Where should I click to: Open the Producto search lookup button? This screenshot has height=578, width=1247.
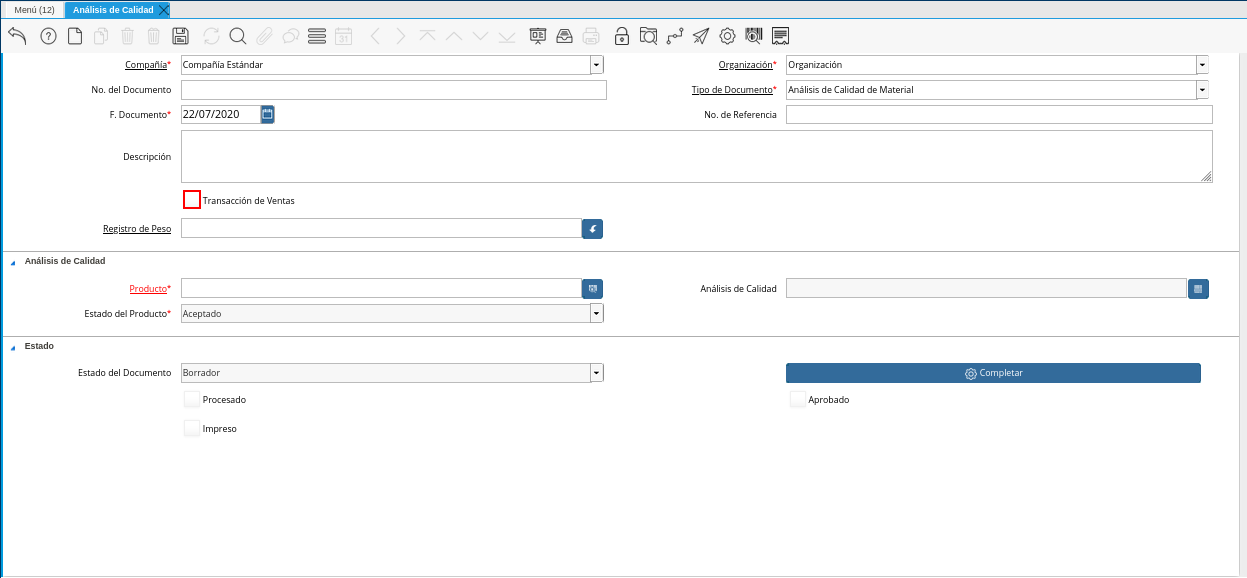(593, 288)
